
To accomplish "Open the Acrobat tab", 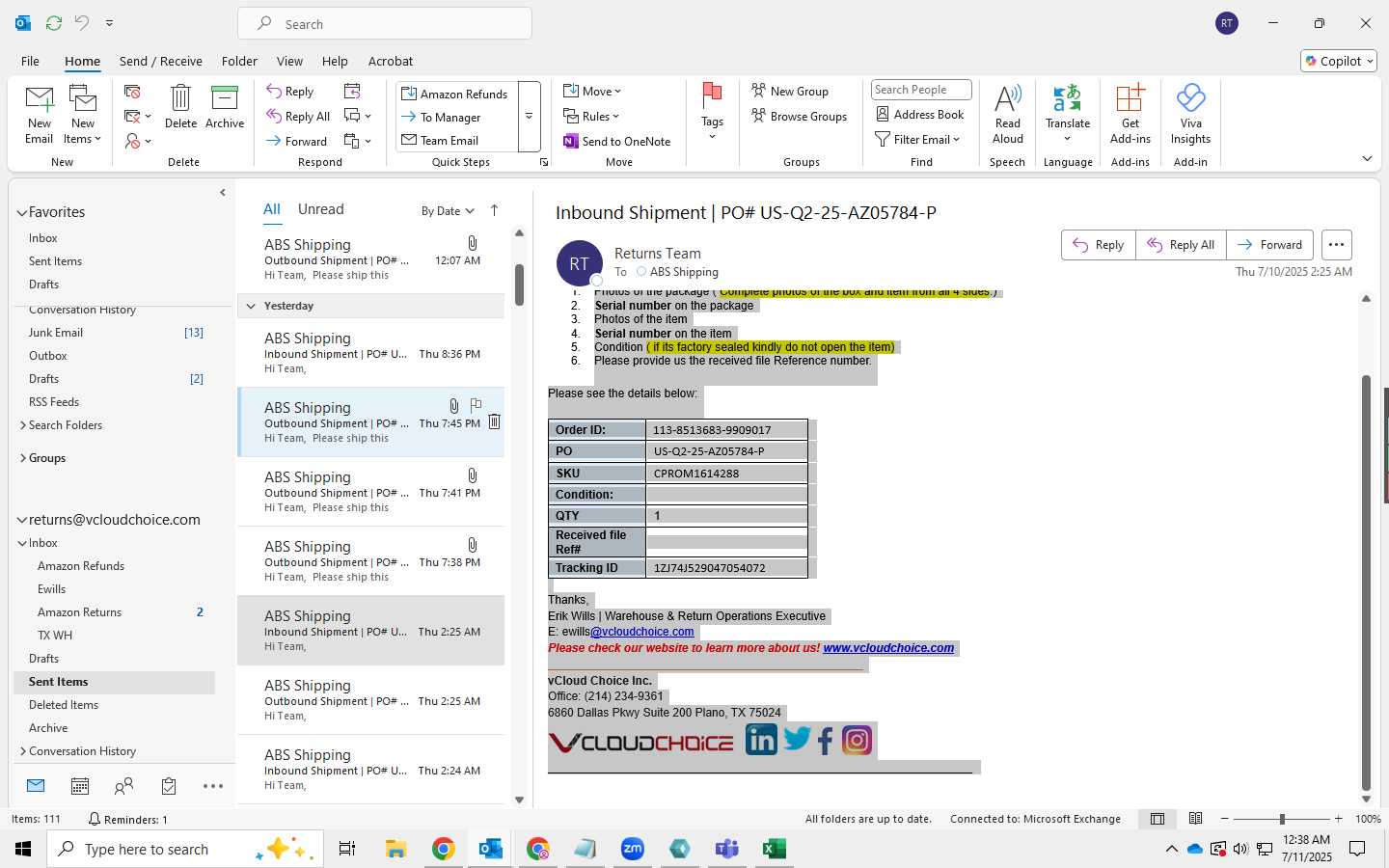I will tap(391, 61).
